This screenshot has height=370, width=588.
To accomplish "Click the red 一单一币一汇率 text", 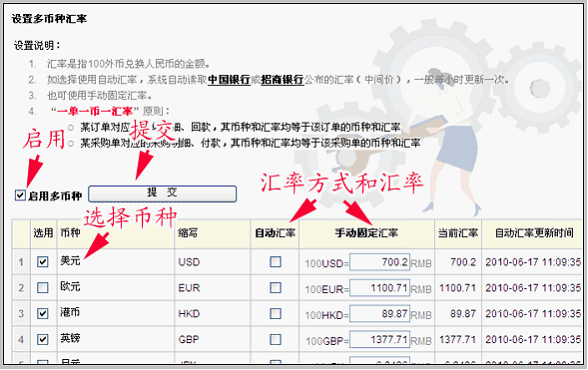I will click(95, 111).
